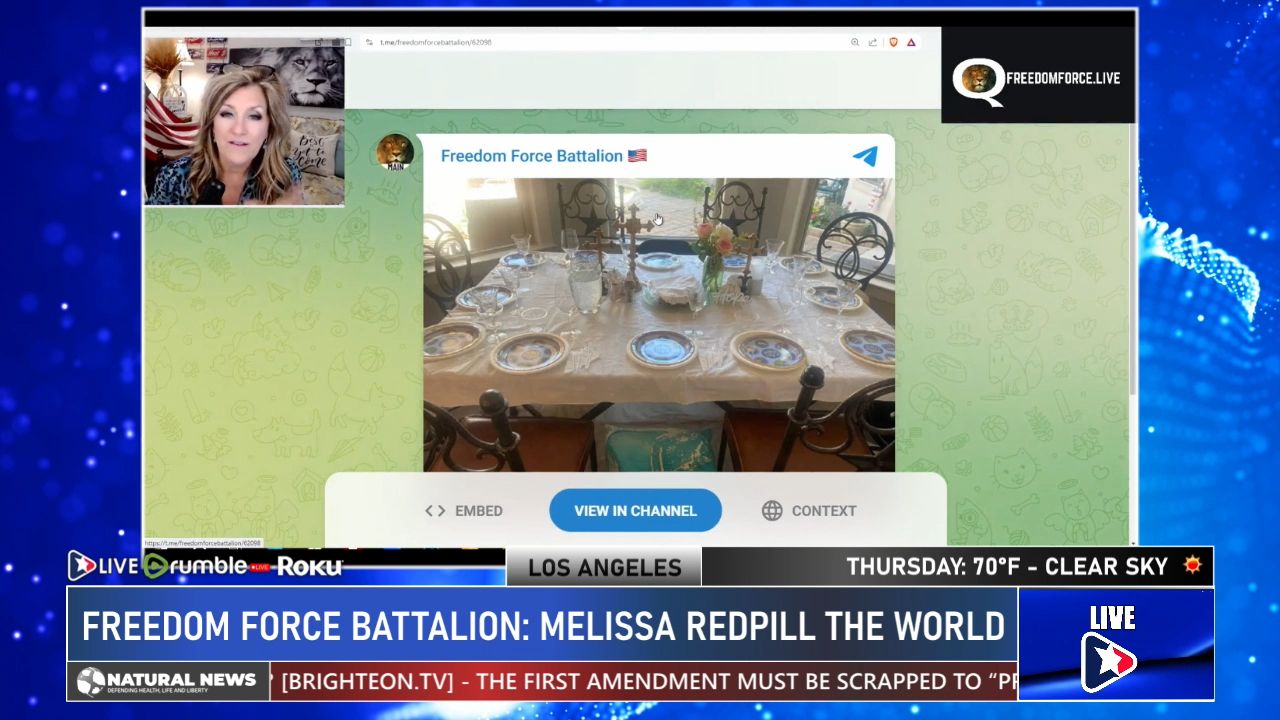Click the Natural News logo in ticker
This screenshot has width=1280, height=720.
[168, 681]
